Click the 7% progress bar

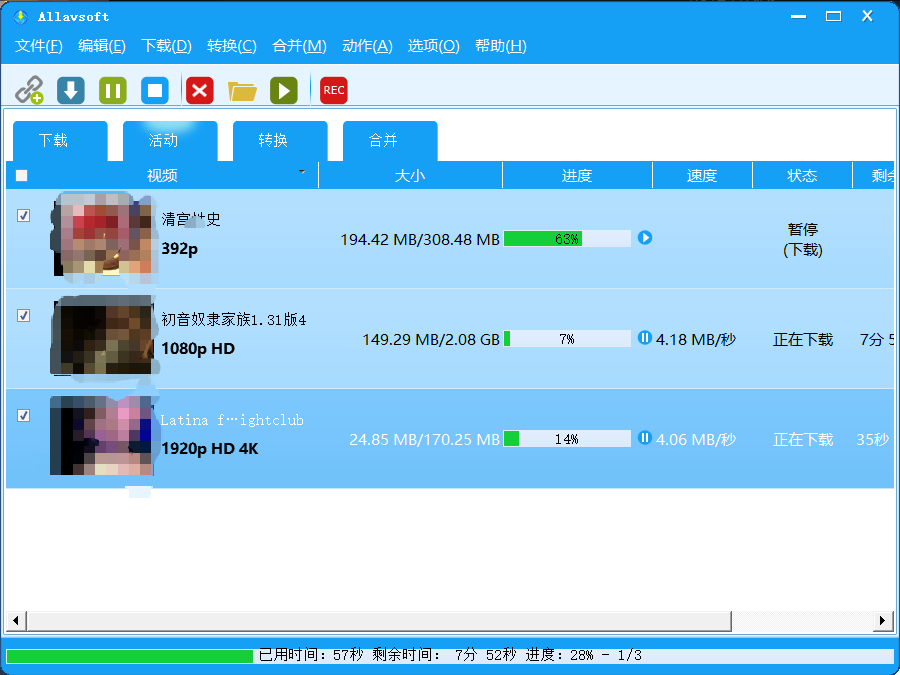tap(567, 339)
